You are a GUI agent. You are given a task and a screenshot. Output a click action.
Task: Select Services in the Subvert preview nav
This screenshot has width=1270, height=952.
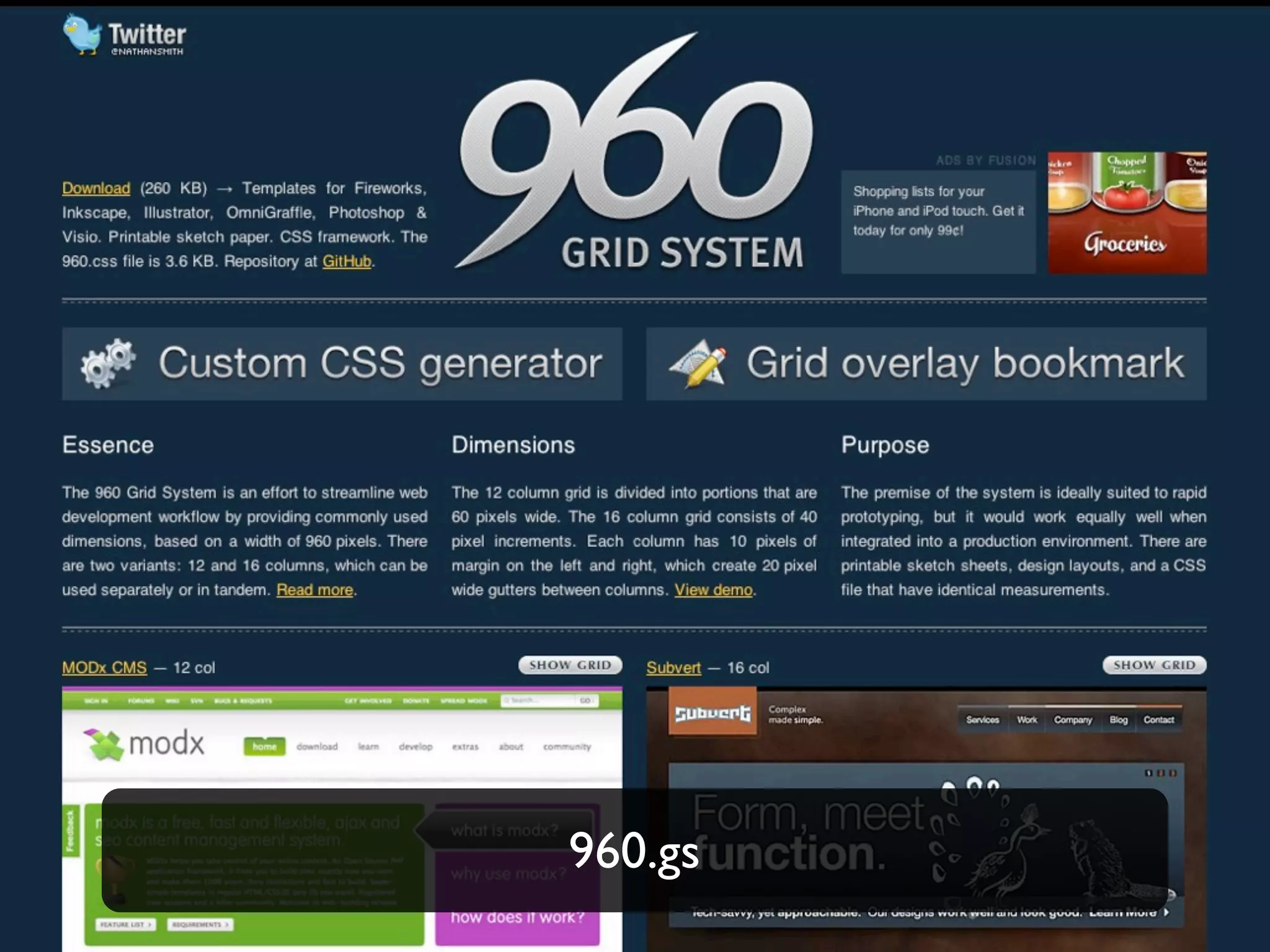click(x=982, y=720)
